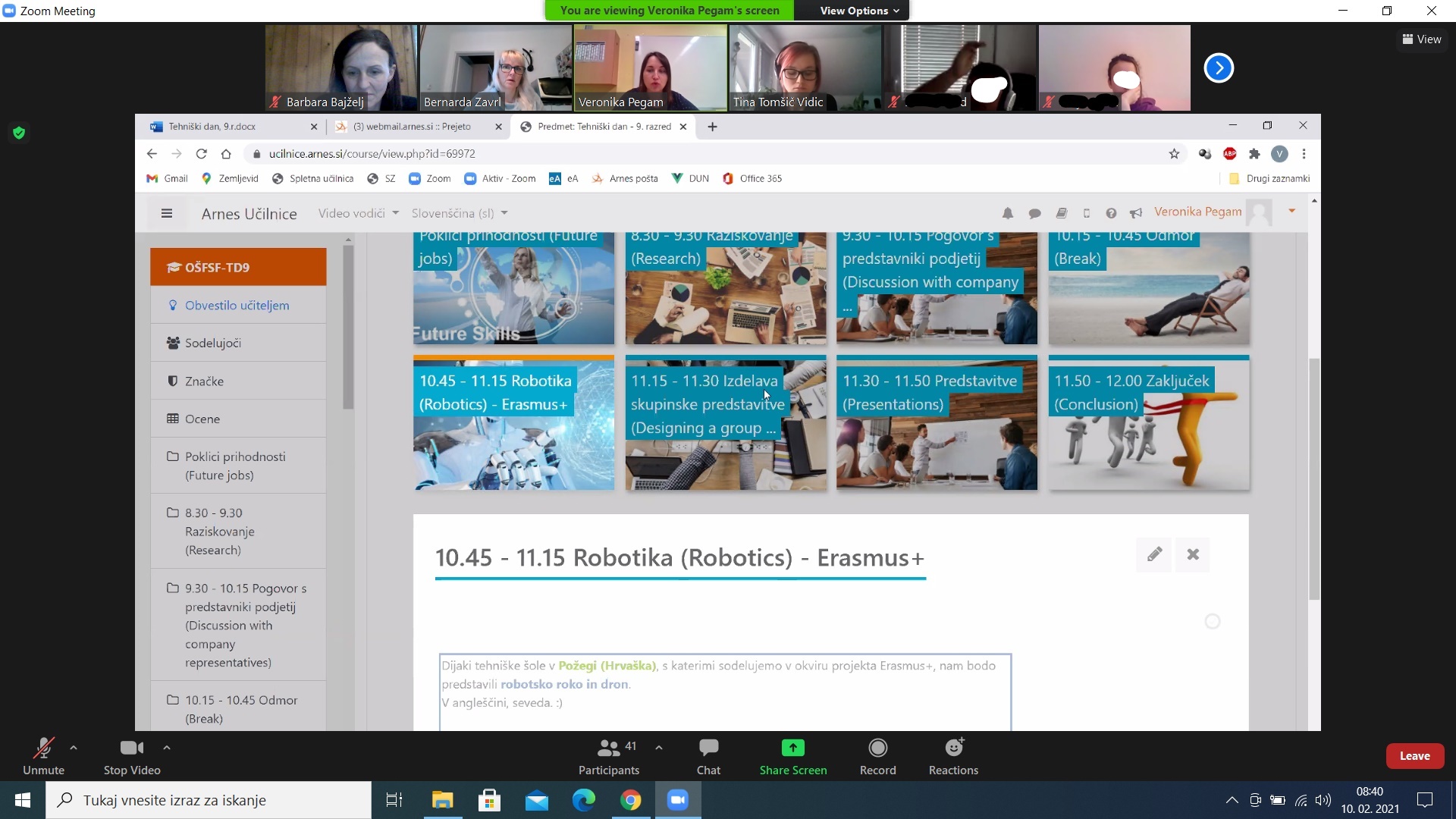Select Tina Tomšič Vidic video thumbnail
This screenshot has height=819, width=1456.
[805, 67]
